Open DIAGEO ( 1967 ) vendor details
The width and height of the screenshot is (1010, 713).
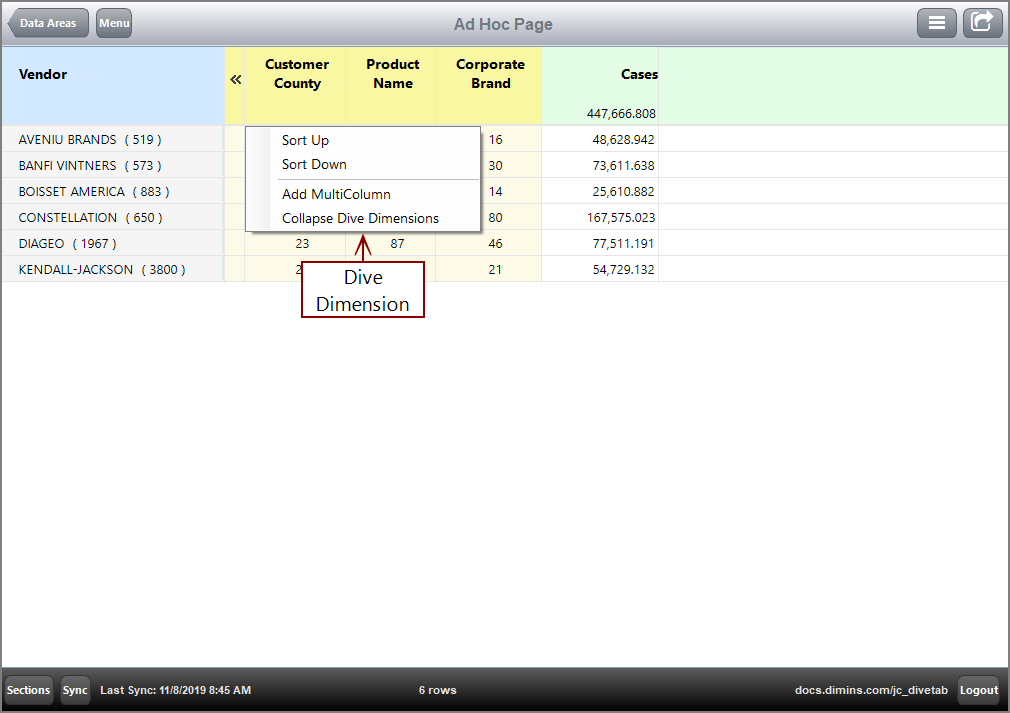(x=48, y=243)
